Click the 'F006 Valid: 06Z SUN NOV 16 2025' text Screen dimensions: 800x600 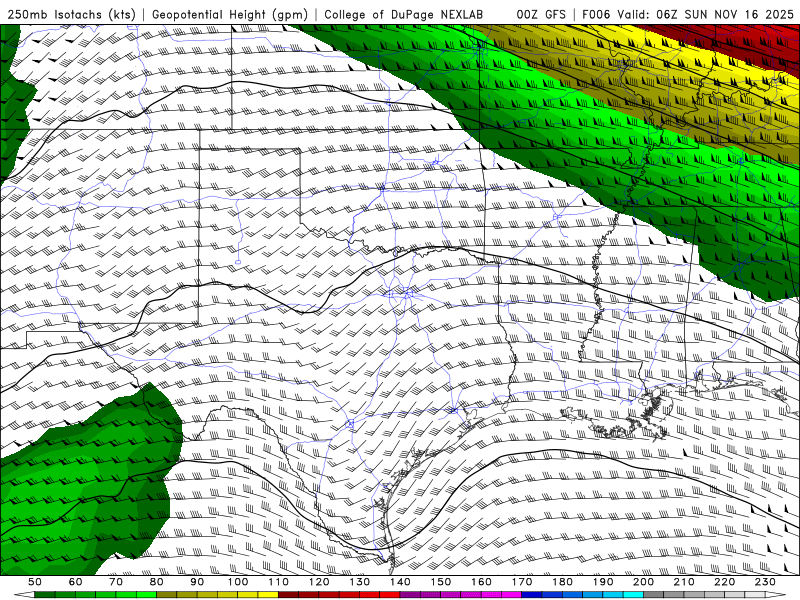[688, 14]
